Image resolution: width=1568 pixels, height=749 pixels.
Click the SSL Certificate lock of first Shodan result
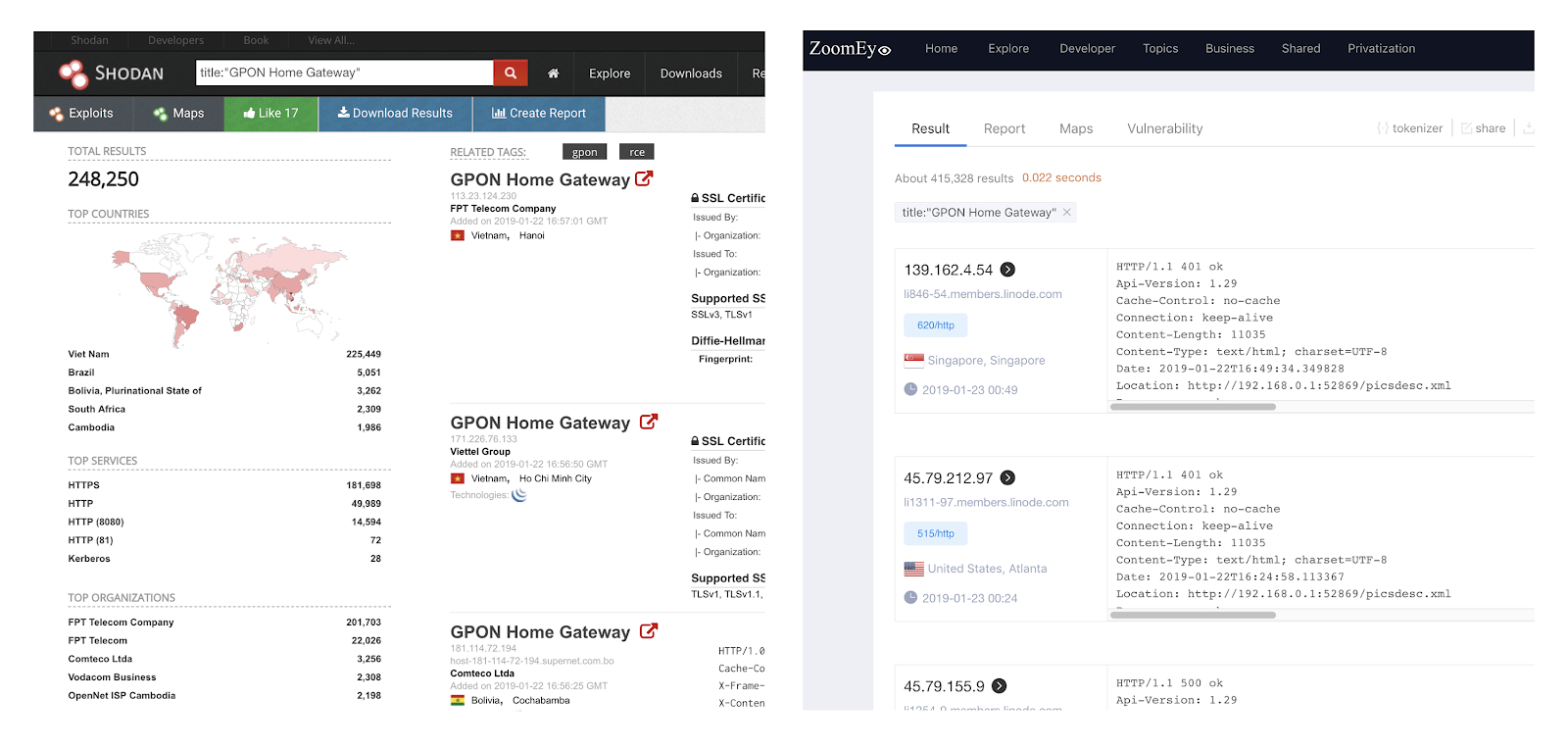pyautogui.click(x=695, y=198)
